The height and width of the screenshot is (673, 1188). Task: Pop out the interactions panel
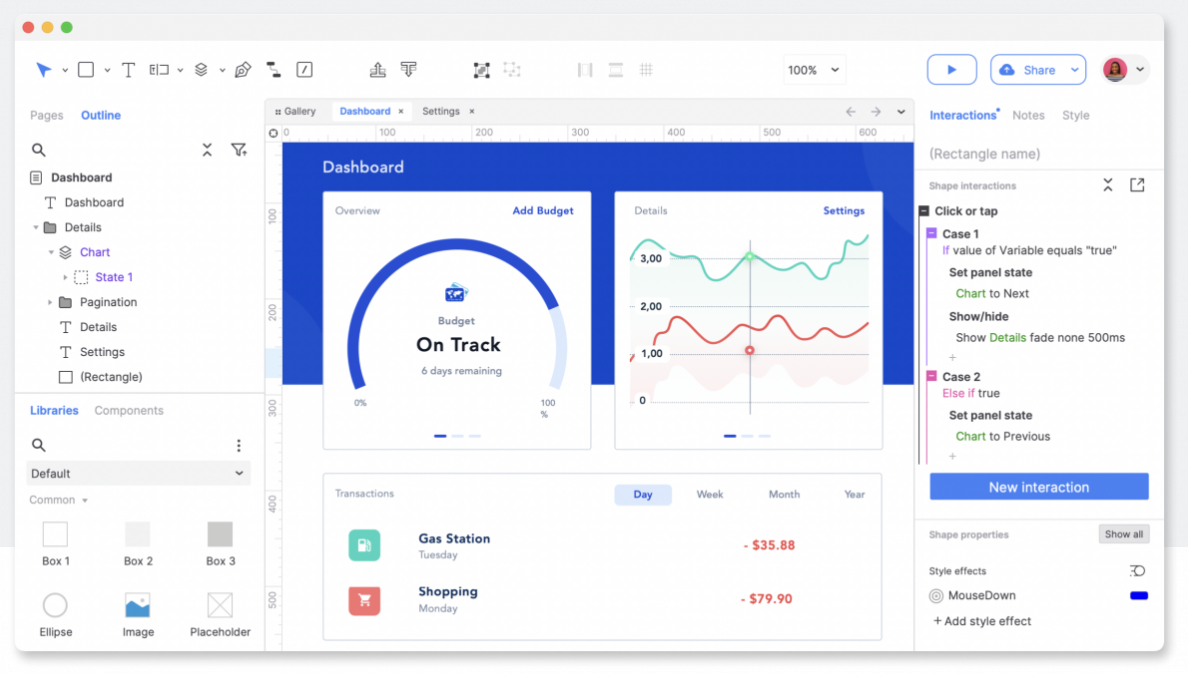tap(1137, 185)
